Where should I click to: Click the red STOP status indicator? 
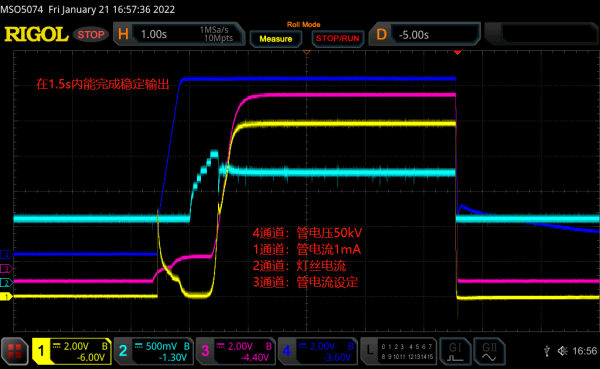click(x=91, y=35)
